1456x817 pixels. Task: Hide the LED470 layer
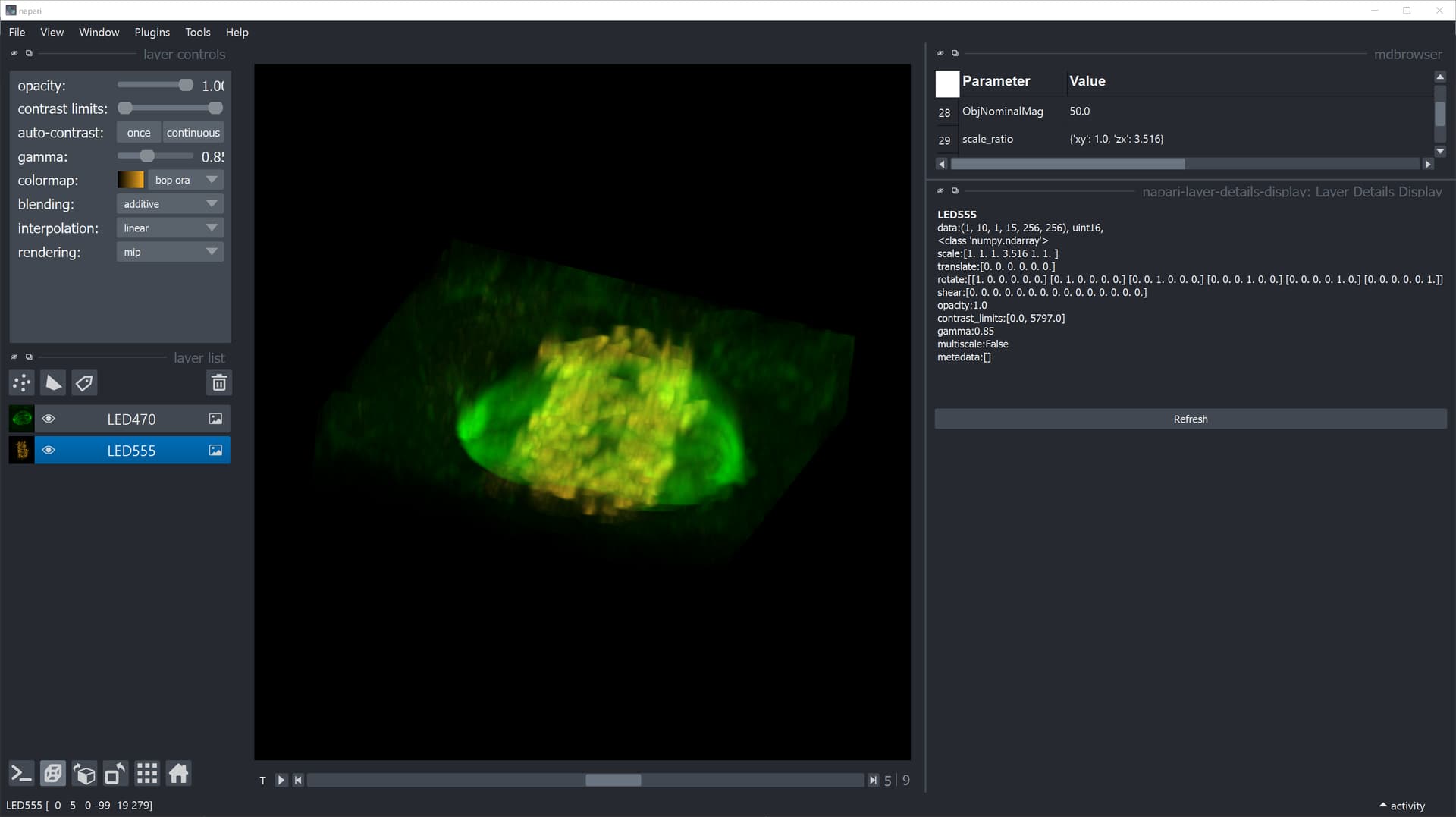[48, 418]
